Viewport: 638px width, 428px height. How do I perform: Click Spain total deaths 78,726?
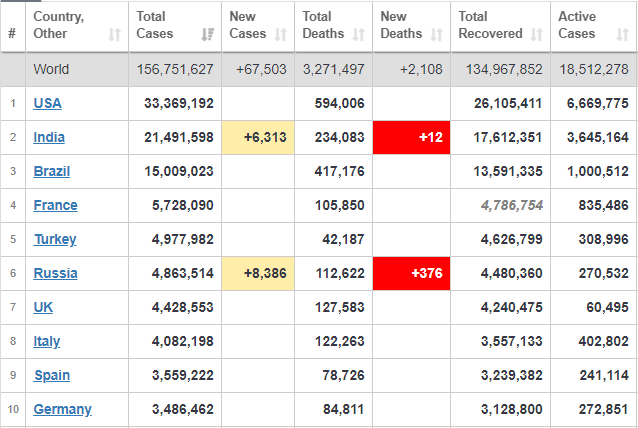pos(343,375)
